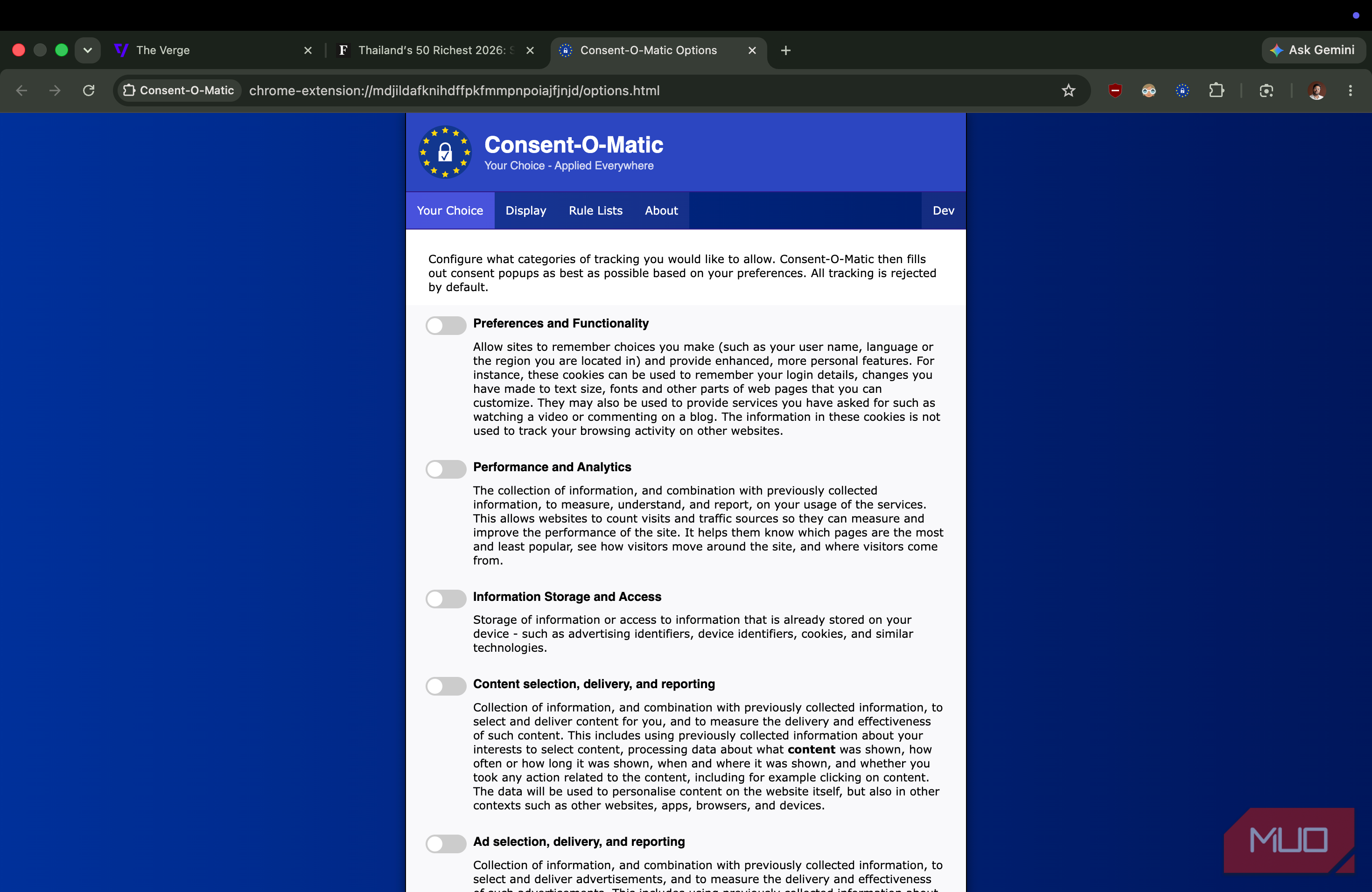Switch to Thailand's 50 Richest 2026 tab
The height and width of the screenshot is (892, 1372).
(436, 50)
